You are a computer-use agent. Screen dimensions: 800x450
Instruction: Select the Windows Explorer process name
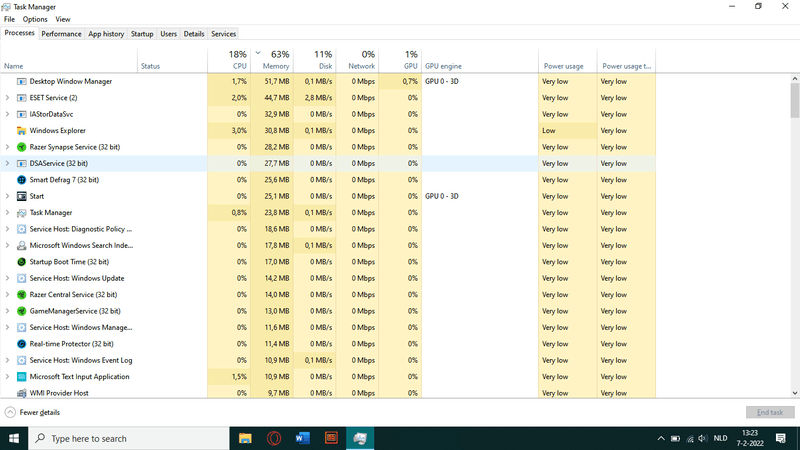(x=58, y=131)
